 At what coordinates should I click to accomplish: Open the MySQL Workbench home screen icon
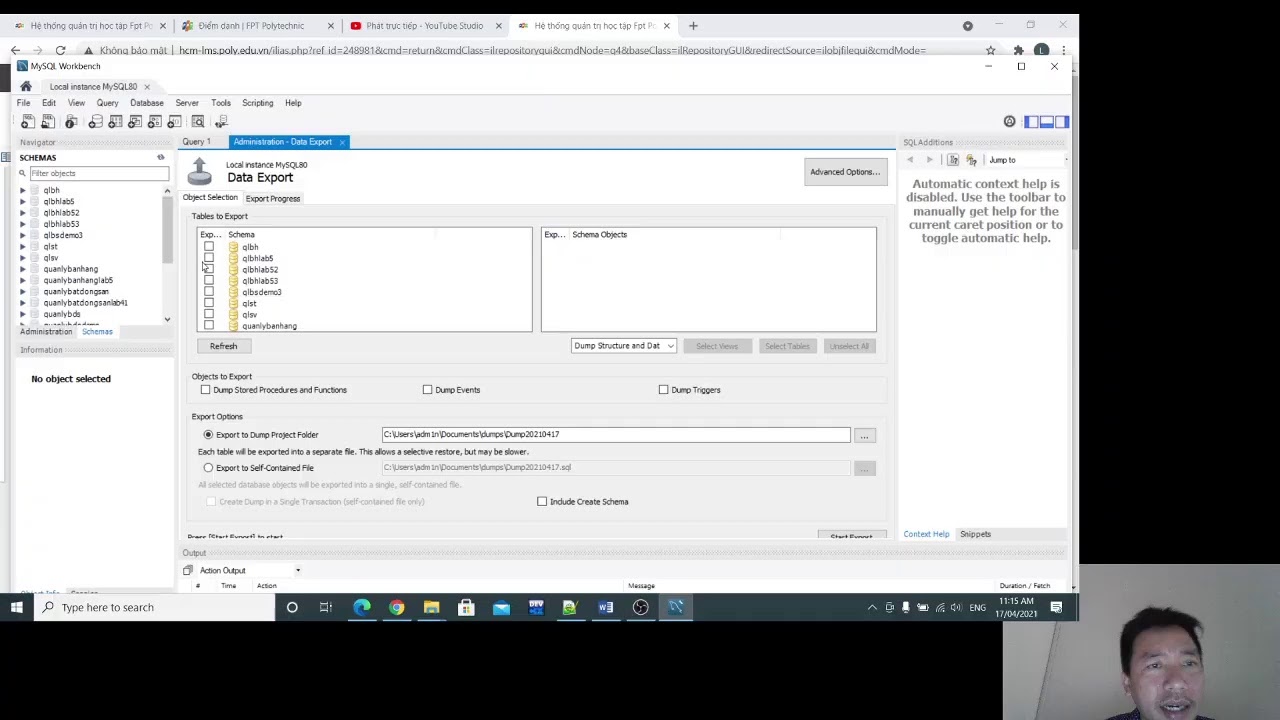coord(26,87)
